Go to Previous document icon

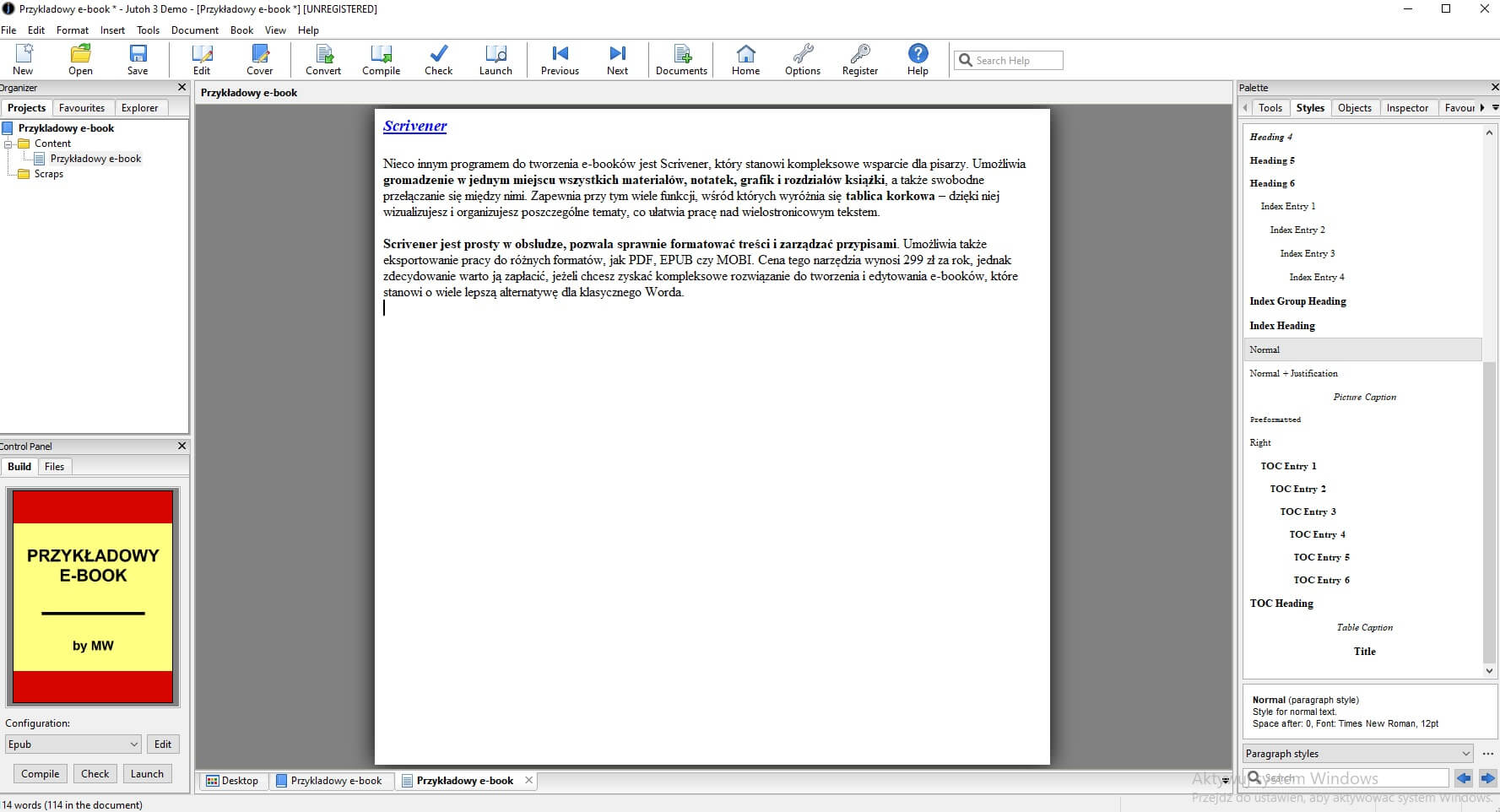(x=560, y=60)
